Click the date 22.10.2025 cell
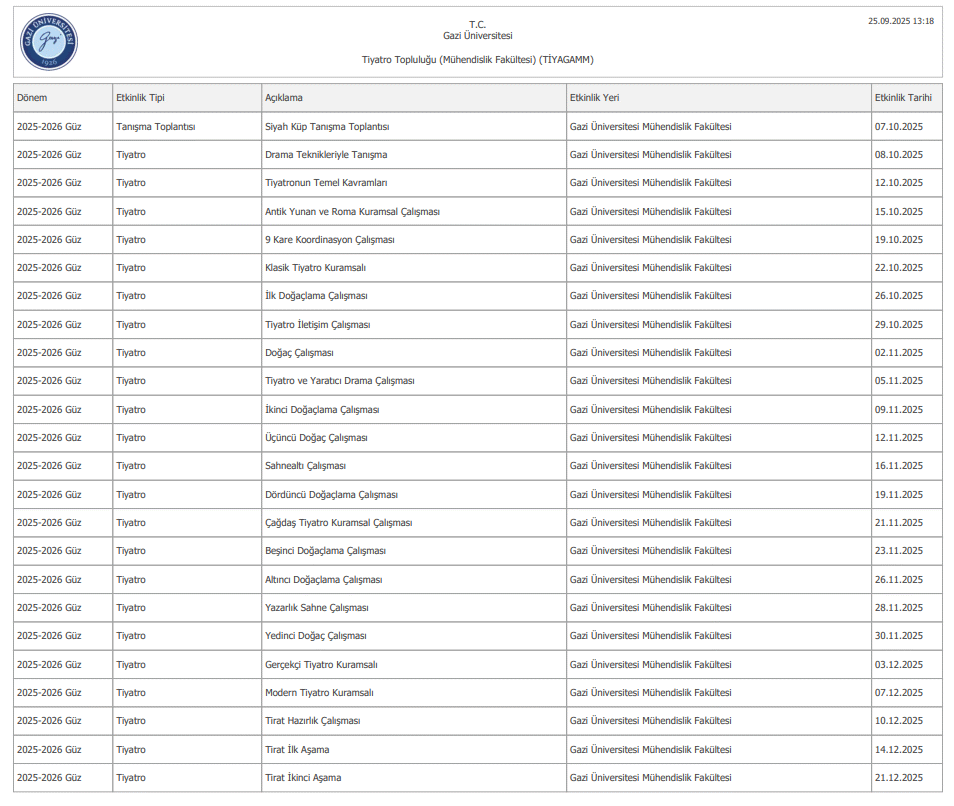Image resolution: width=954 pixels, height=806 pixels. (x=898, y=268)
